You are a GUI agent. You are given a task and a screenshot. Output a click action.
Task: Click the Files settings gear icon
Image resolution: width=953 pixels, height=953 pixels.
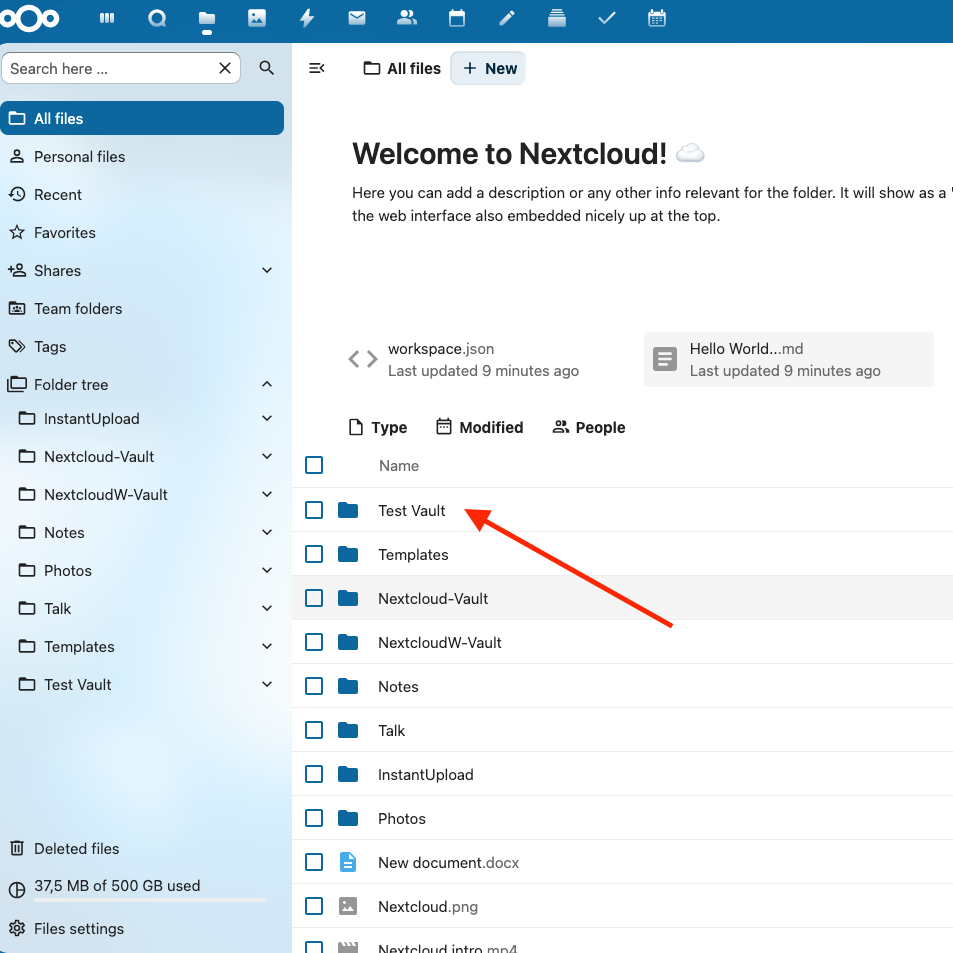pyautogui.click(x=17, y=928)
